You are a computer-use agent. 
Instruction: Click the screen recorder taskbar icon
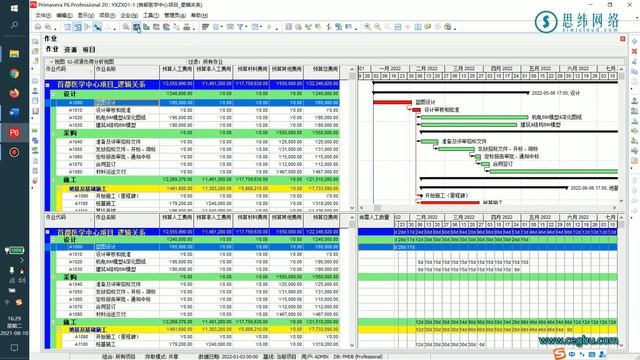coord(14,152)
